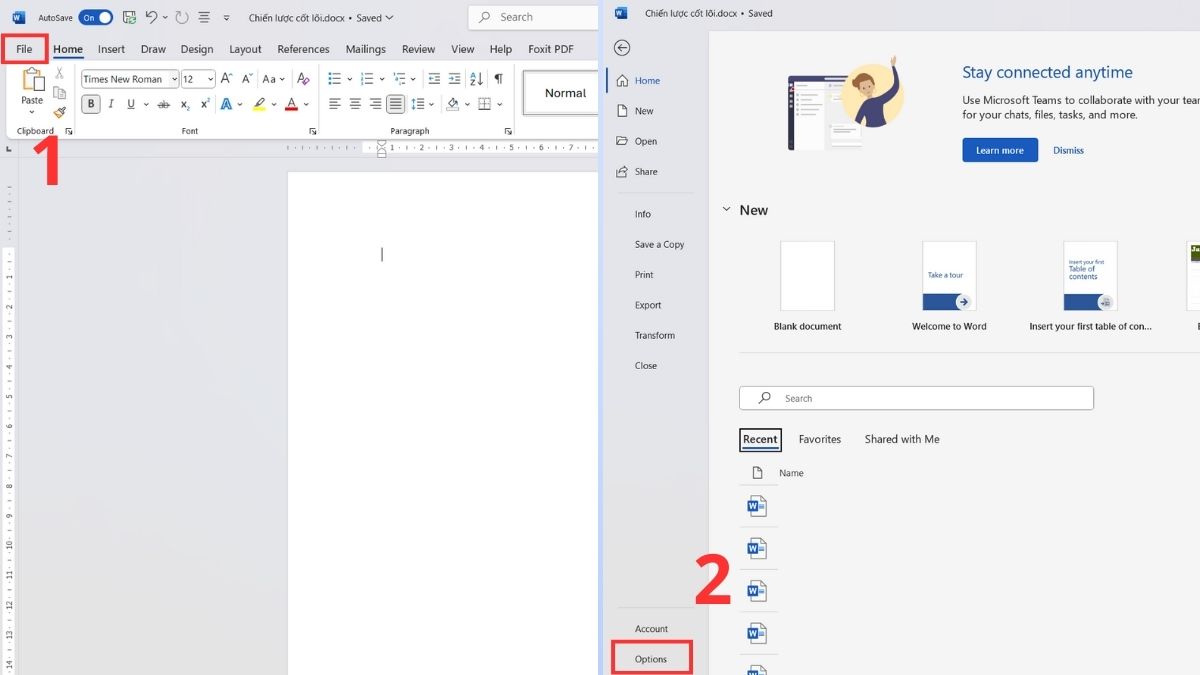Go to the References ribbon tab
The height and width of the screenshot is (675, 1200).
point(303,49)
